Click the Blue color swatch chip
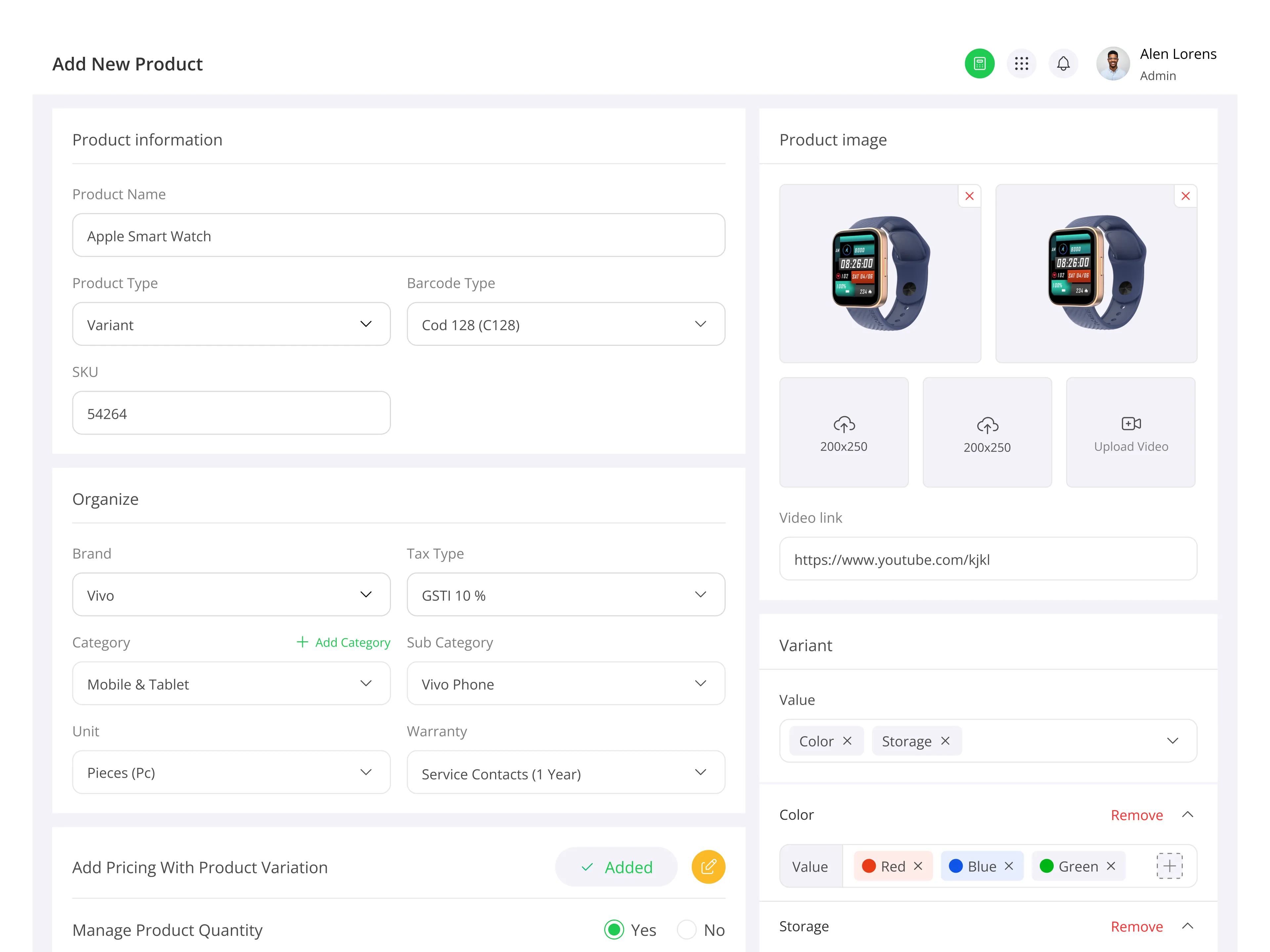Image resolution: width=1270 pixels, height=952 pixels. coord(981,866)
